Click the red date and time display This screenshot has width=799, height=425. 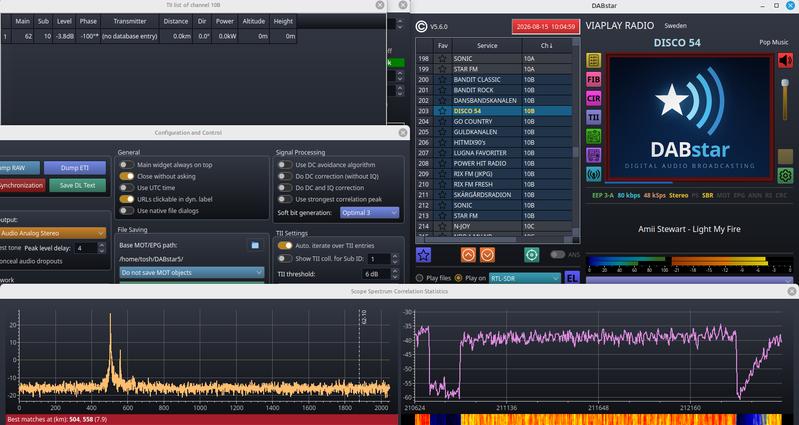546,27
